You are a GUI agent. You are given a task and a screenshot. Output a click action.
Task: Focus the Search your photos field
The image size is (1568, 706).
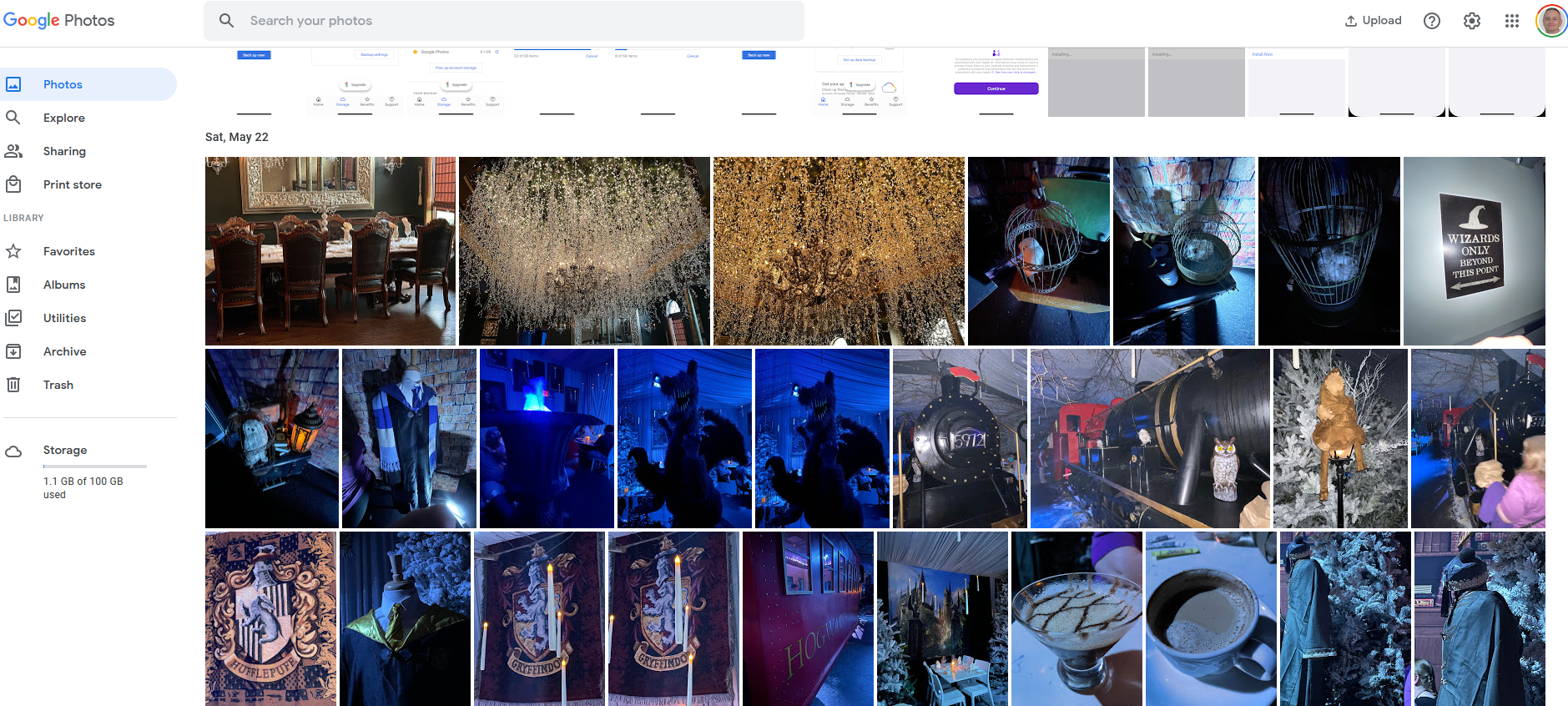tap(504, 21)
